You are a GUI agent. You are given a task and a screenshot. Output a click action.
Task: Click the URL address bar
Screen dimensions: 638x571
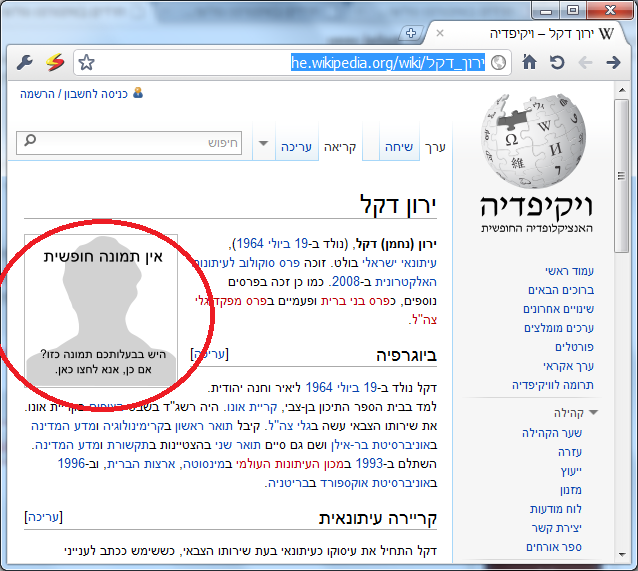(292, 63)
